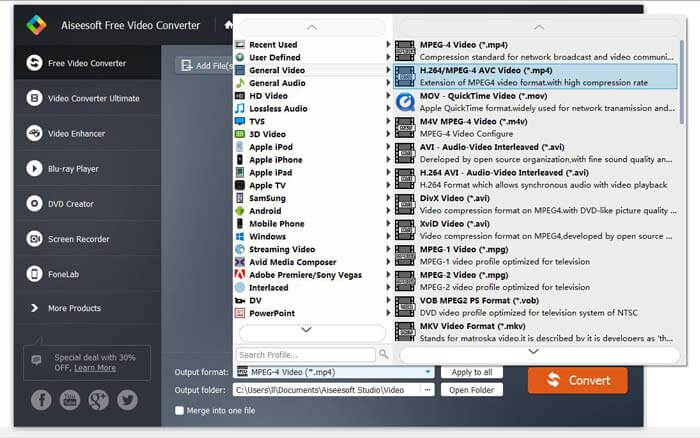Click the TVS monitor icon

click(240, 121)
